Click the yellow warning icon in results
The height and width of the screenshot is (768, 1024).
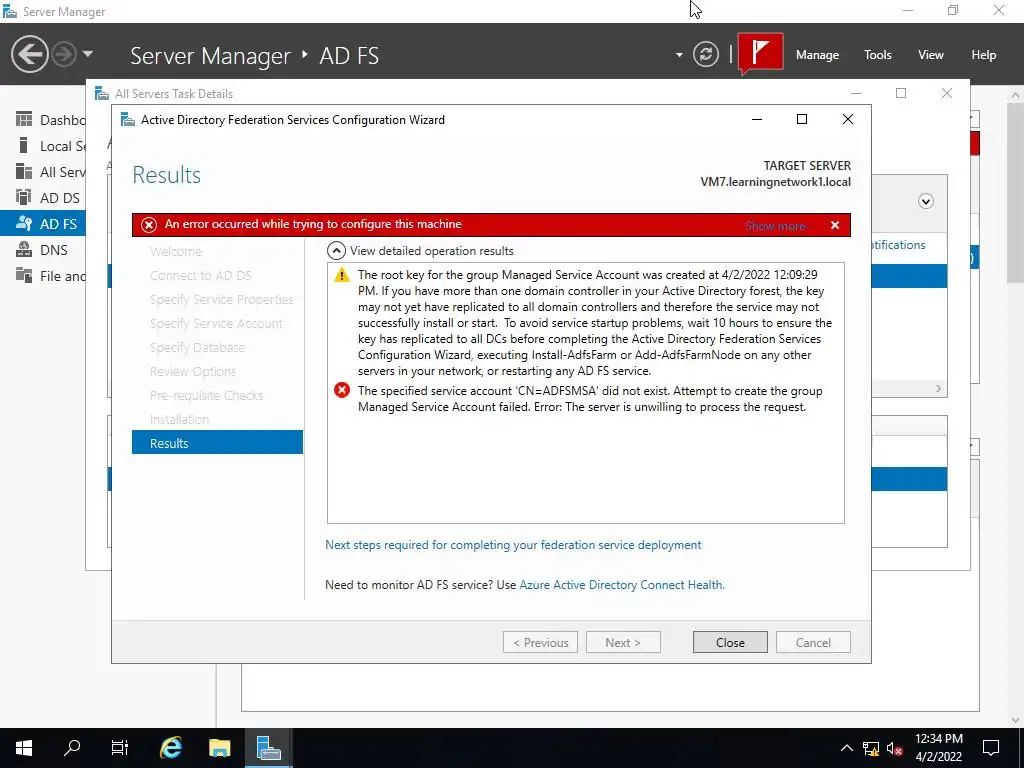coord(342,275)
